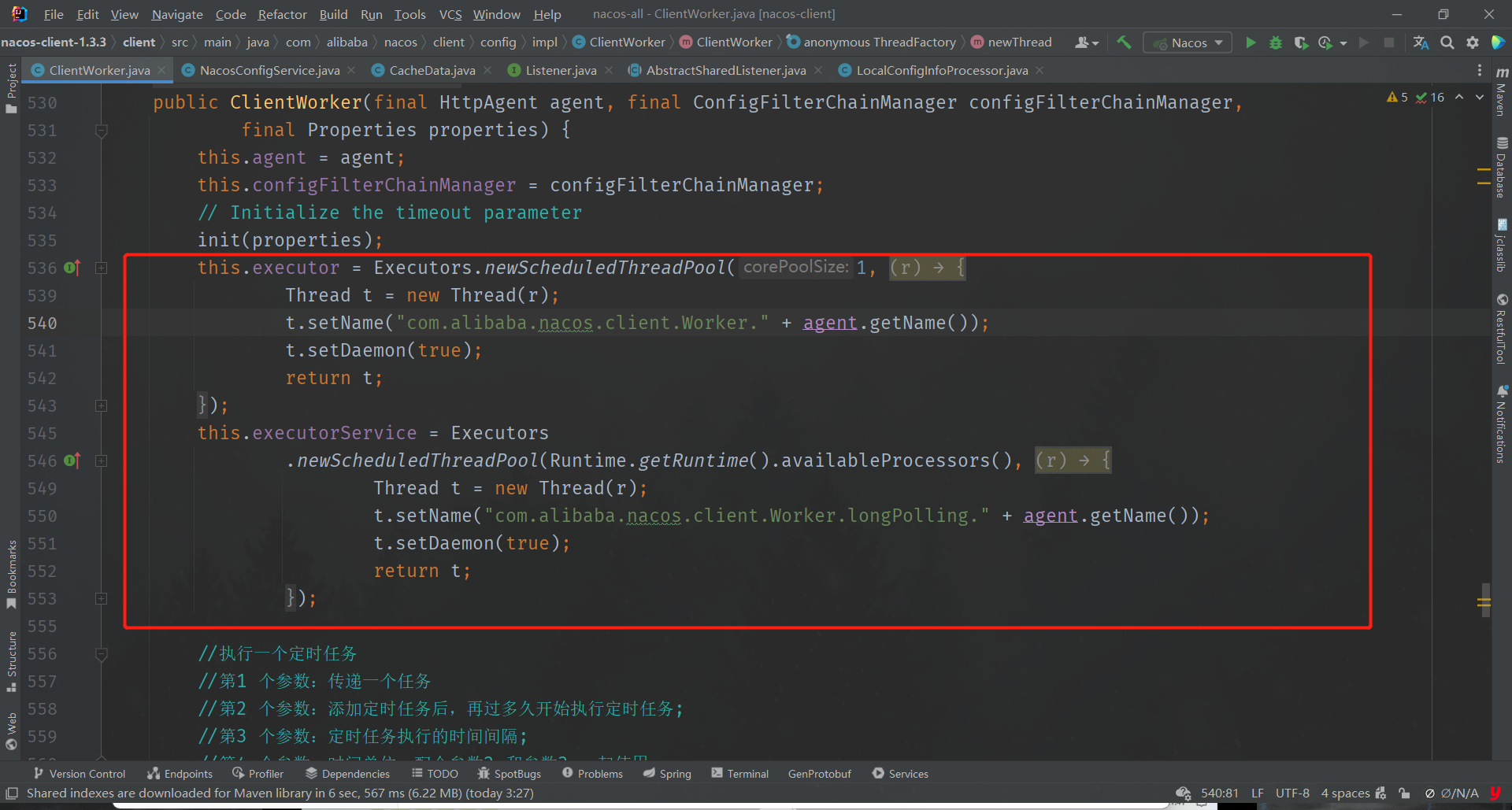Change UTF-8 file encoding
The height and width of the screenshot is (810, 1512).
click(x=1292, y=793)
